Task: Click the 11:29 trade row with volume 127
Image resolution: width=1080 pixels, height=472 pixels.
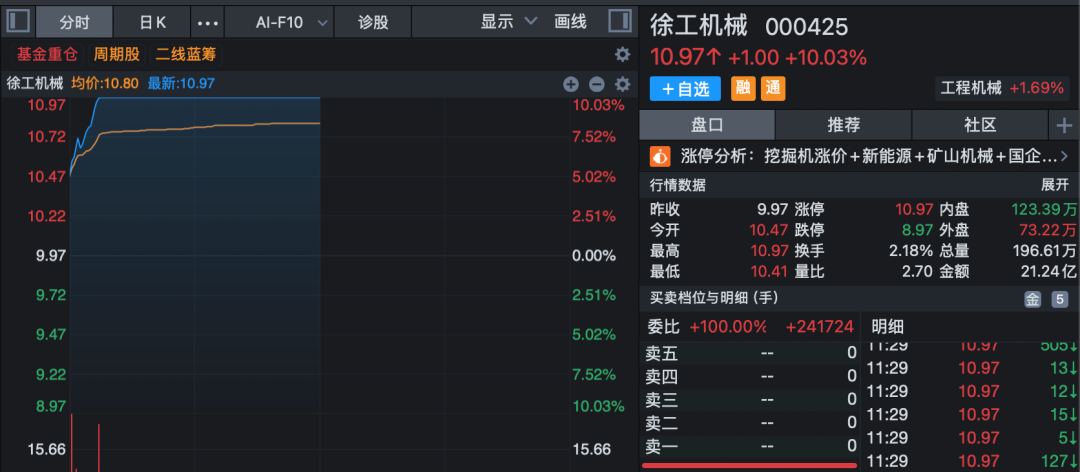Action: click(971, 460)
